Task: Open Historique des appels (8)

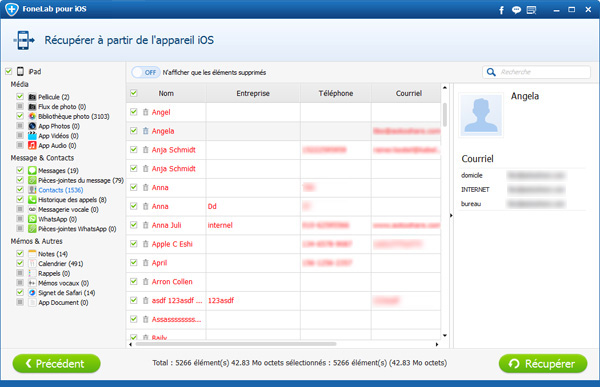Action: (72, 200)
